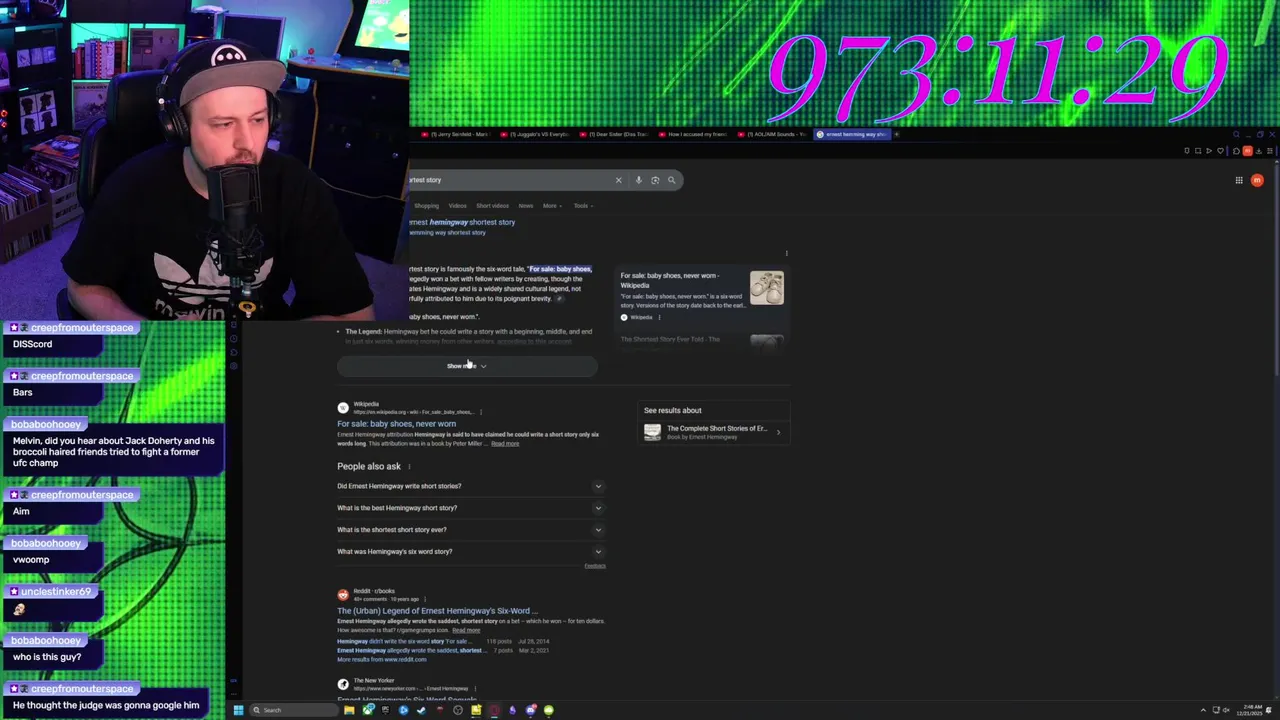Open the system tray overflow arrow

1203,710
